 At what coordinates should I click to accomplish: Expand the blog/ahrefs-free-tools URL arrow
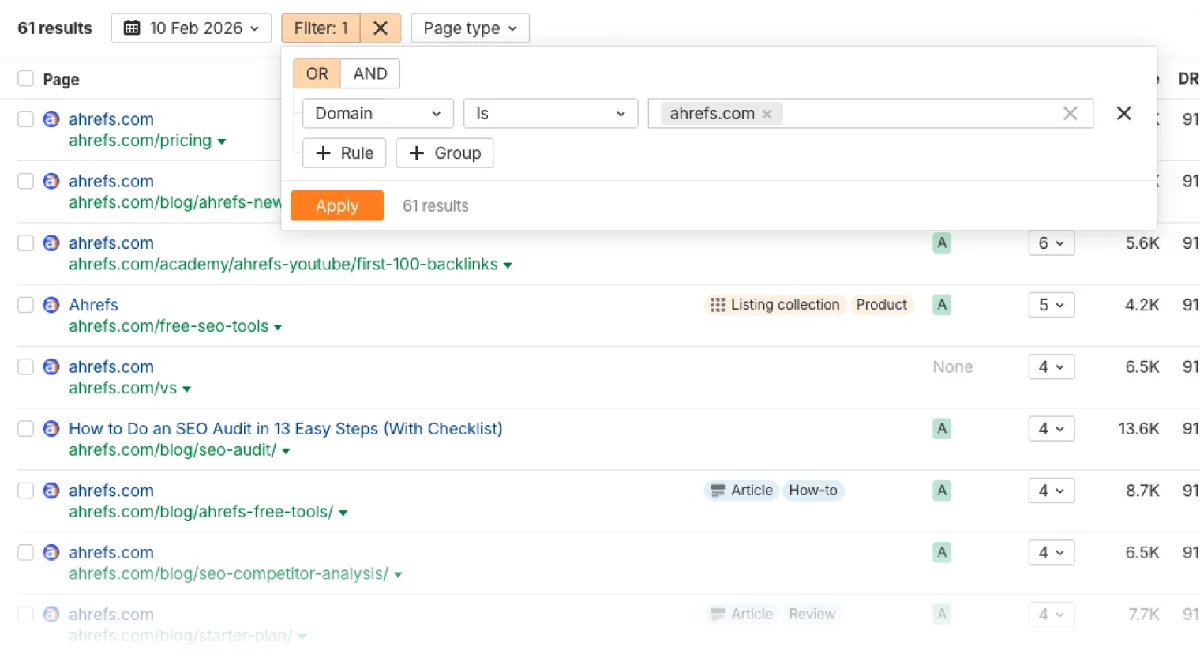coord(343,514)
